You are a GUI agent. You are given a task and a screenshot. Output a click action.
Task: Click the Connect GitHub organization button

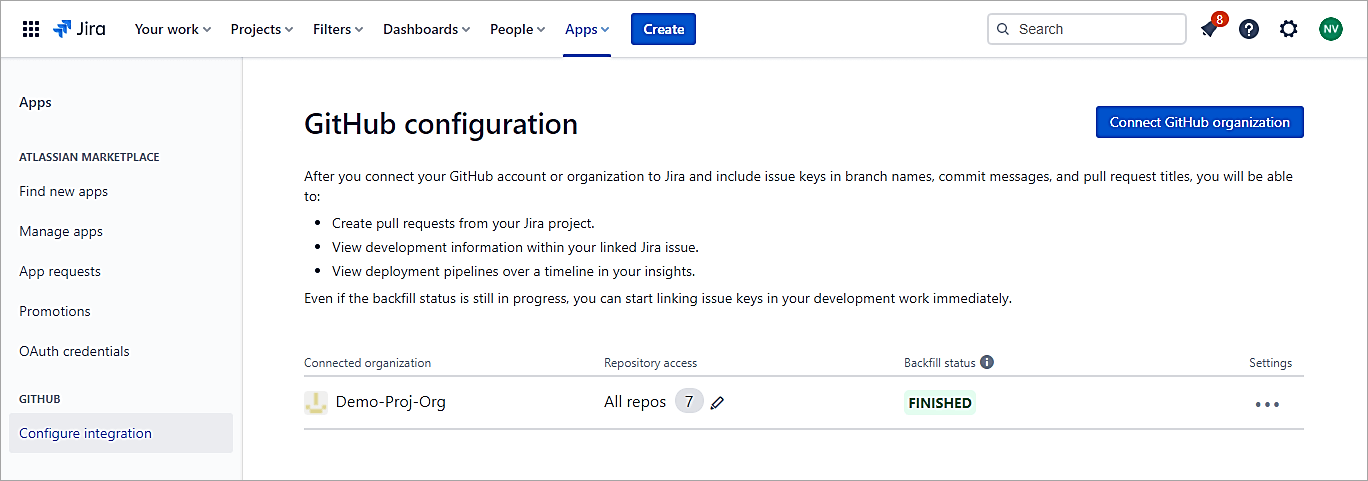(1199, 122)
